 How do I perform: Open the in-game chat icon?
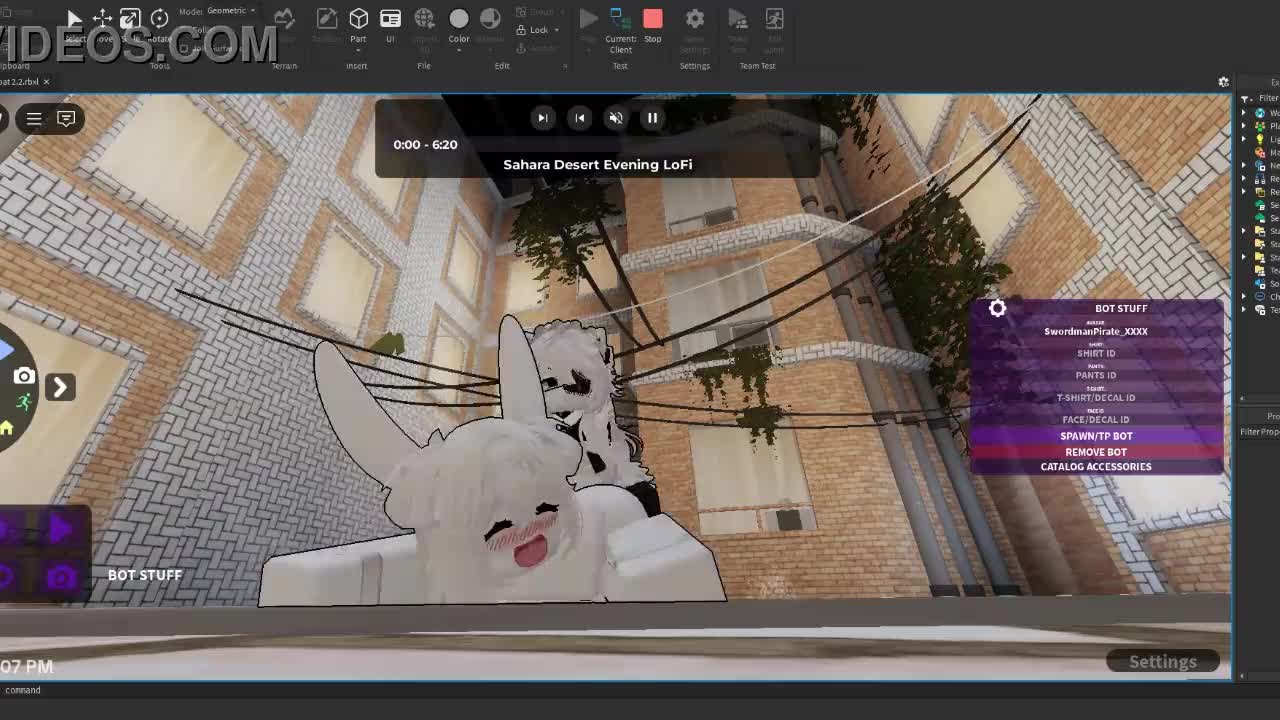[66, 119]
